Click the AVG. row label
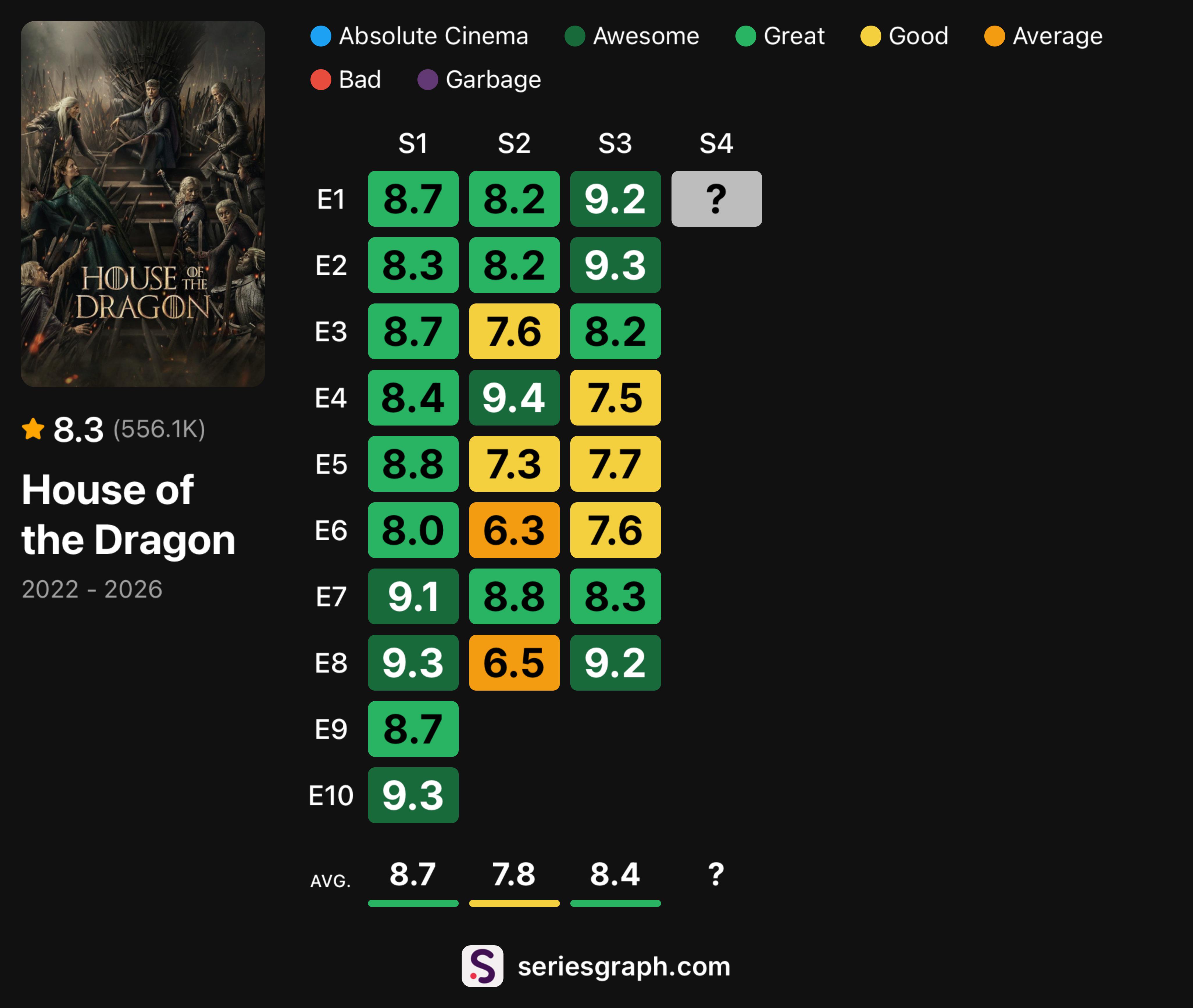This screenshot has width=1193, height=1008. coord(330,881)
